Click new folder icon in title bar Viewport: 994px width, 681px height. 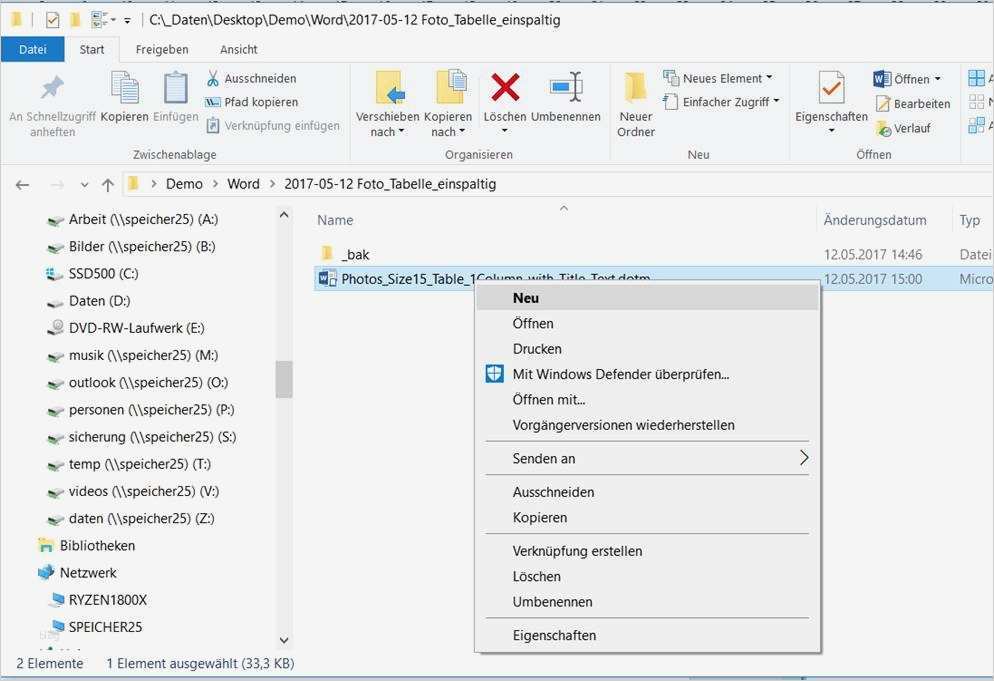(x=75, y=20)
